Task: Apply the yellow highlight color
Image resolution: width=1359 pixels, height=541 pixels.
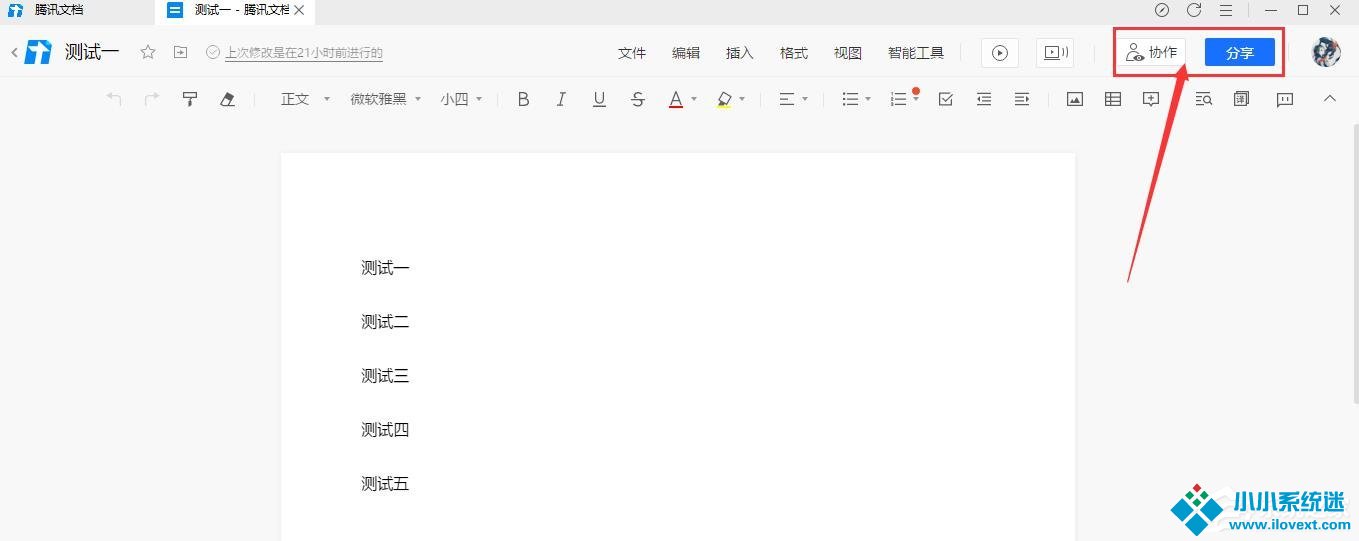Action: [x=724, y=99]
